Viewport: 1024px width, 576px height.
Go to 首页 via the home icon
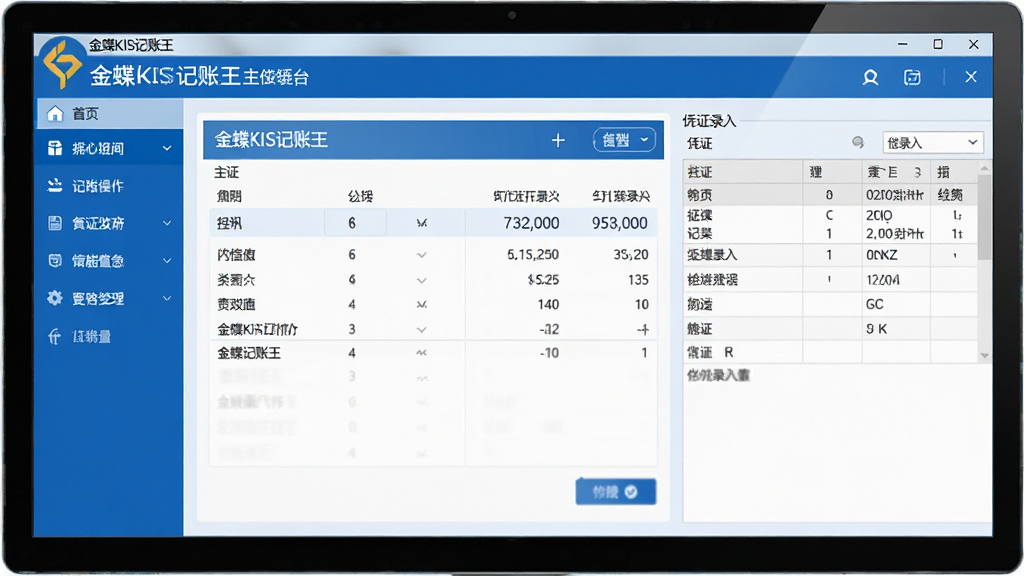(x=55, y=114)
